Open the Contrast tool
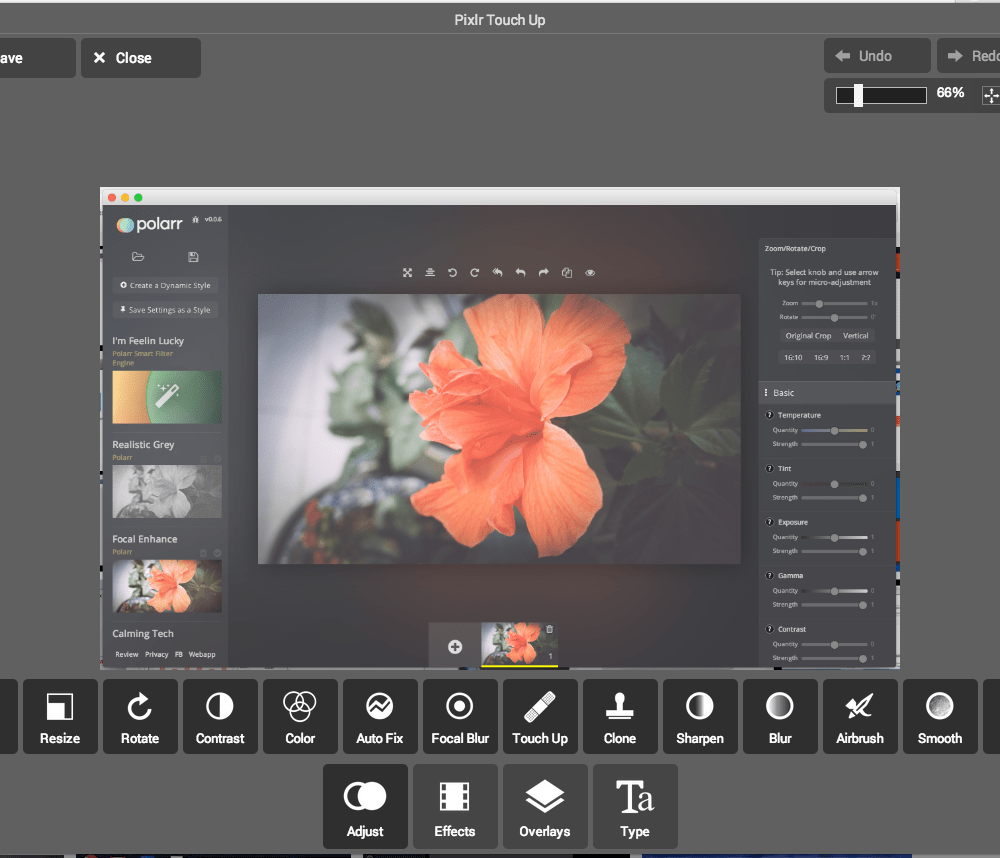The width and height of the screenshot is (1000, 858). (x=220, y=716)
